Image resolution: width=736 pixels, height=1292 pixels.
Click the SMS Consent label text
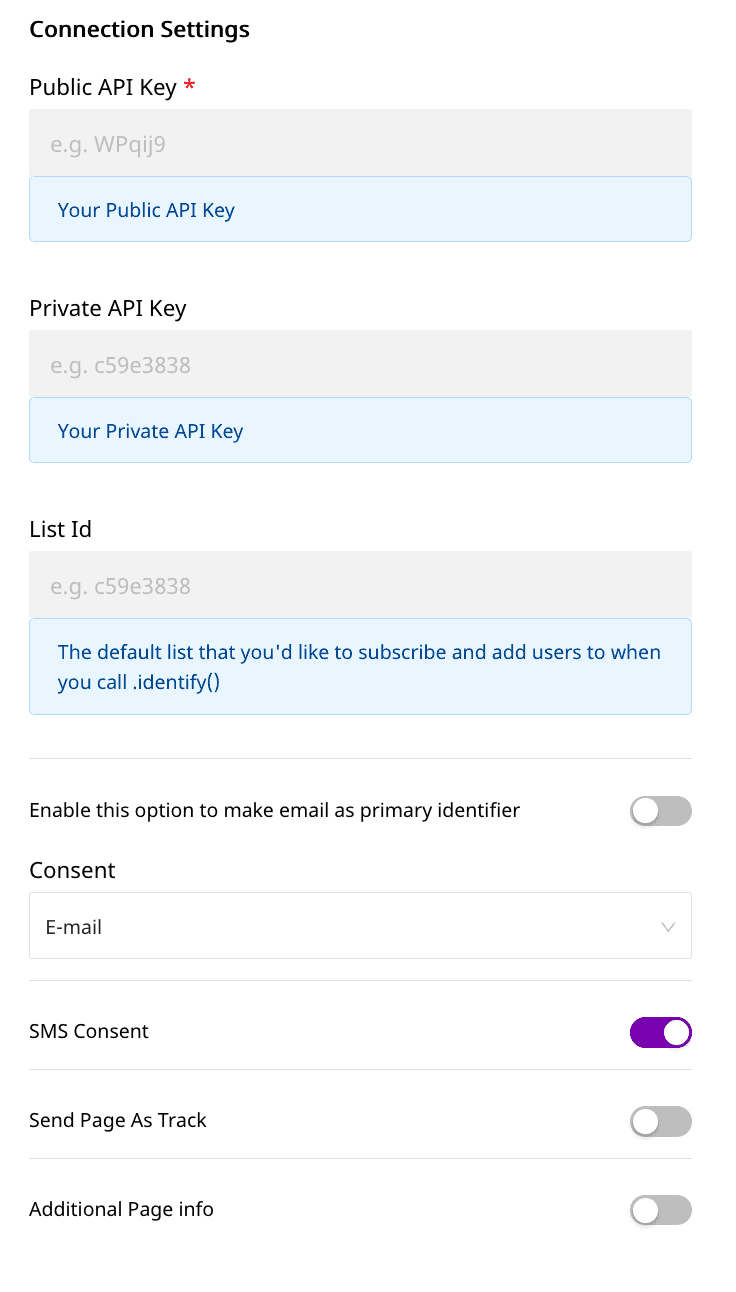click(x=89, y=1031)
